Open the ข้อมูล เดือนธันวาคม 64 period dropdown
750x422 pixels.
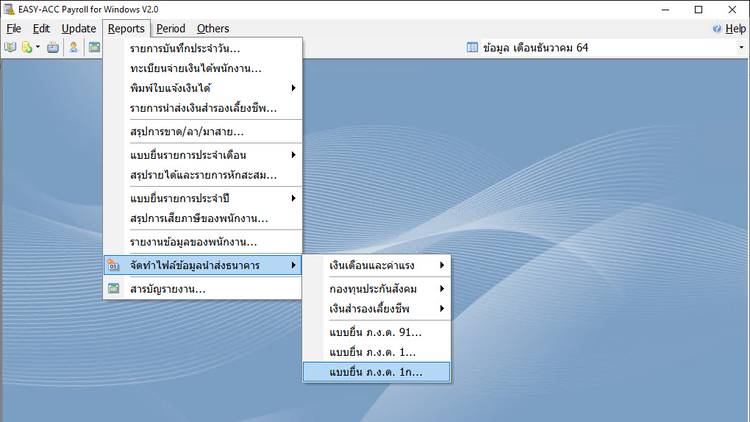coord(741,47)
